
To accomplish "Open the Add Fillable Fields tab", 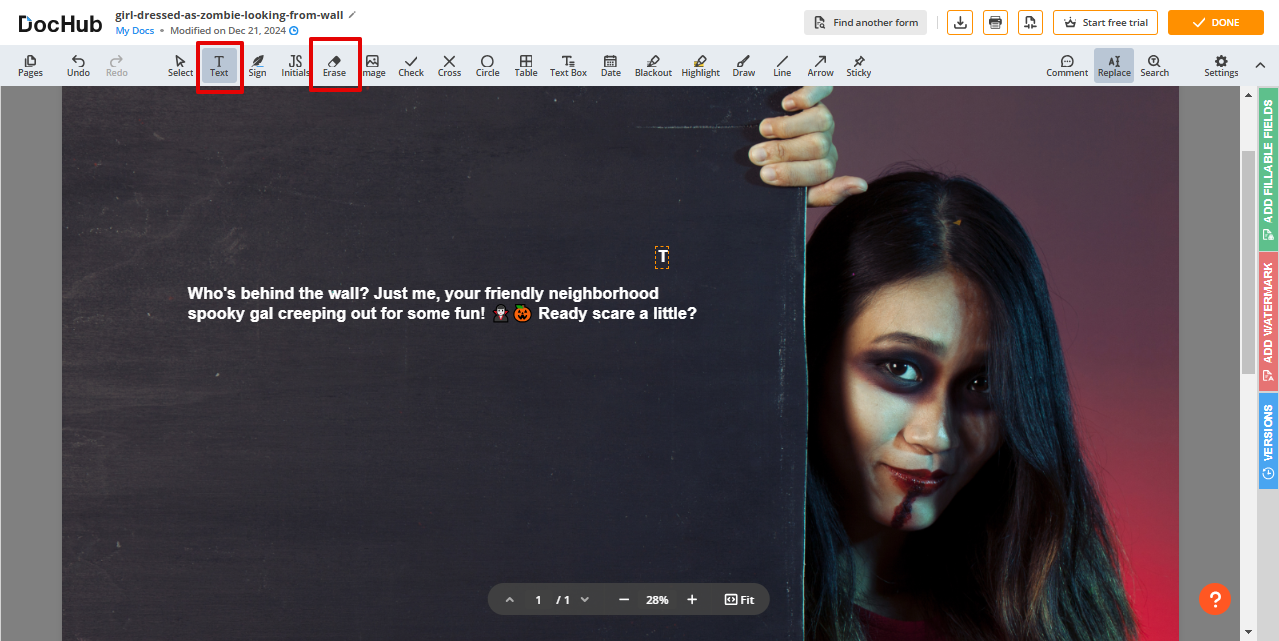I will pyautogui.click(x=1268, y=168).
